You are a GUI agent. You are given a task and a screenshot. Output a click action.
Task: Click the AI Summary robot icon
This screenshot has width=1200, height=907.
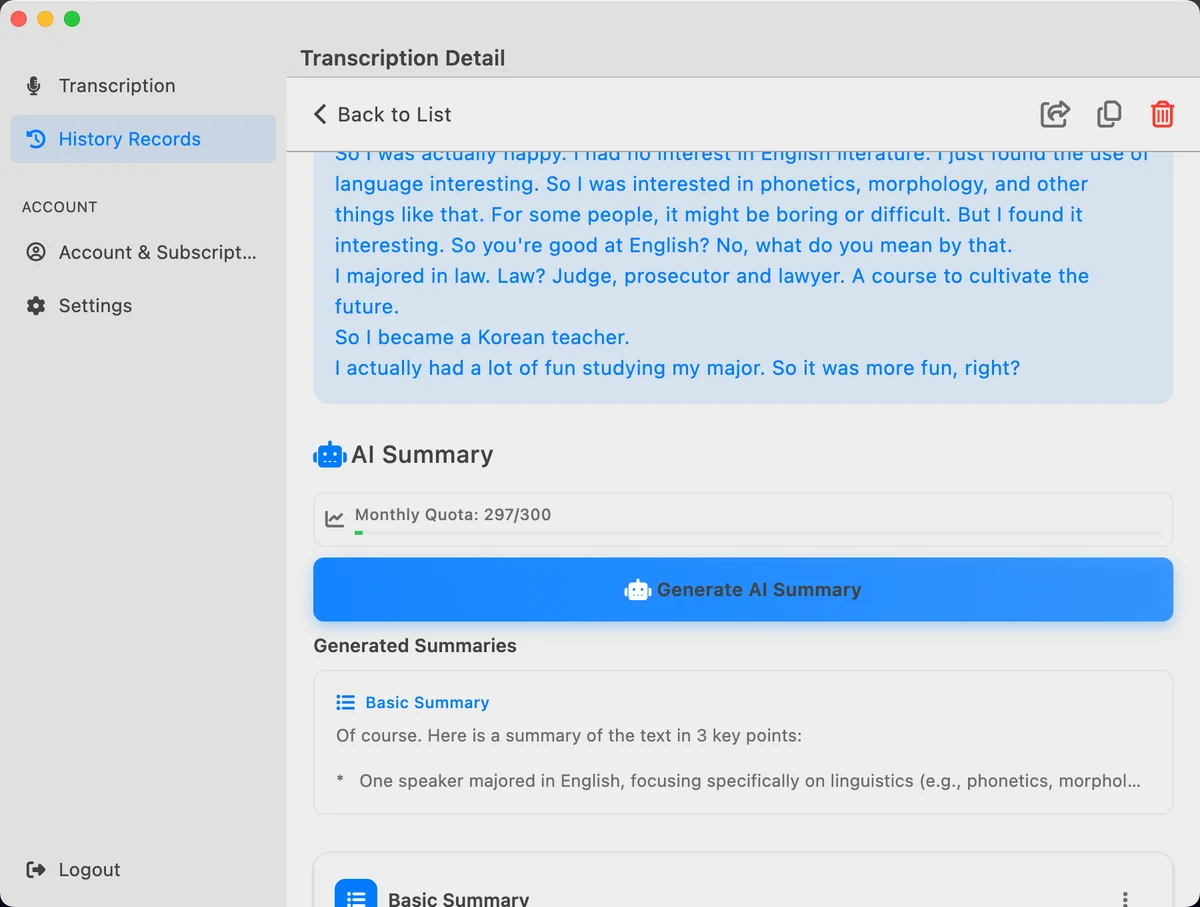click(328, 454)
